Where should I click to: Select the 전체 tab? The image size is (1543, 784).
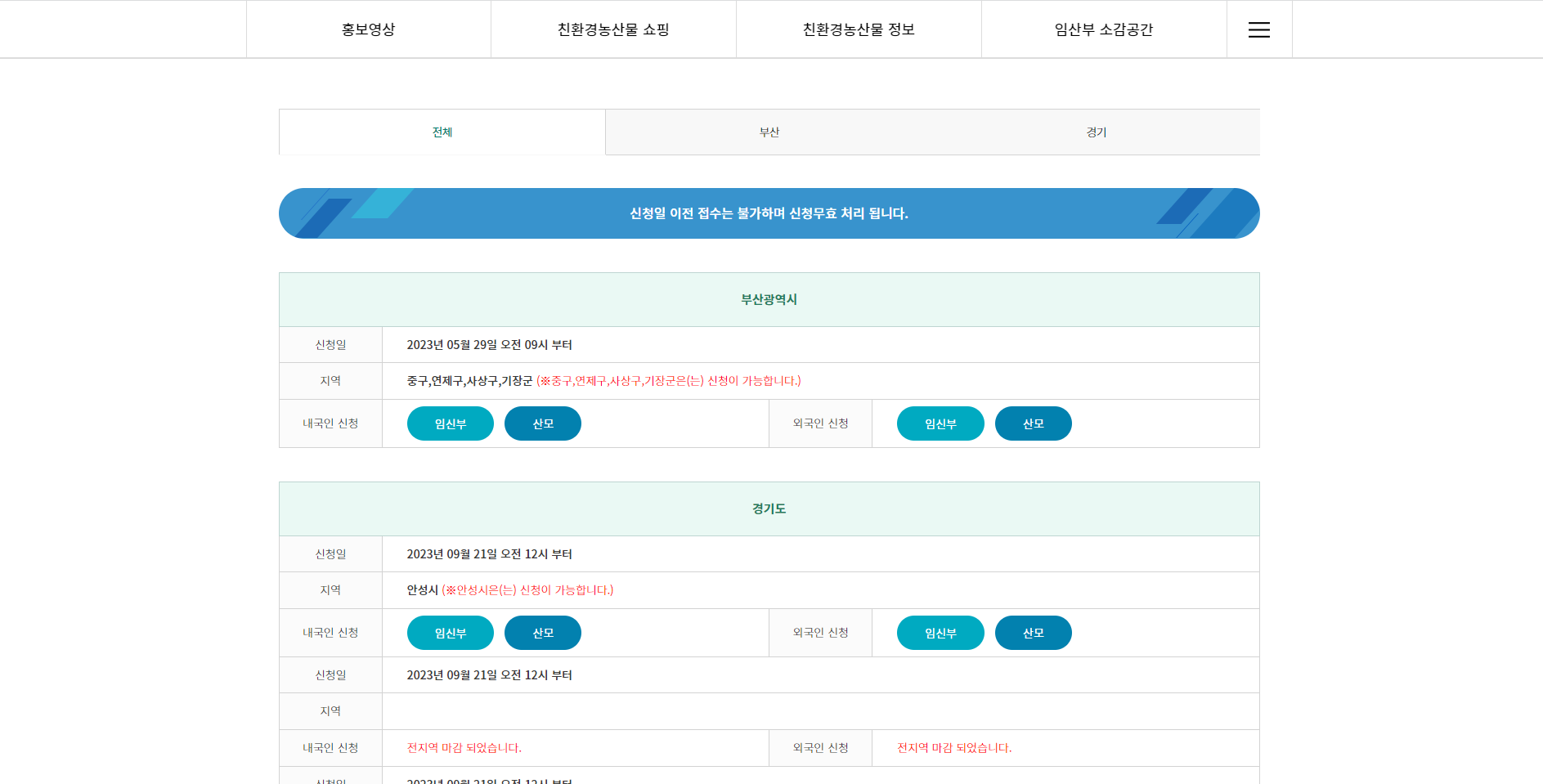441,132
